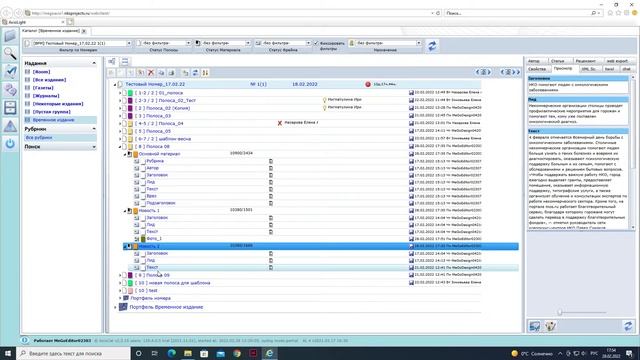Viewport: 640px width, 360px height.
Task: Click green color swatch on 01_полоса row
Action: point(131,93)
